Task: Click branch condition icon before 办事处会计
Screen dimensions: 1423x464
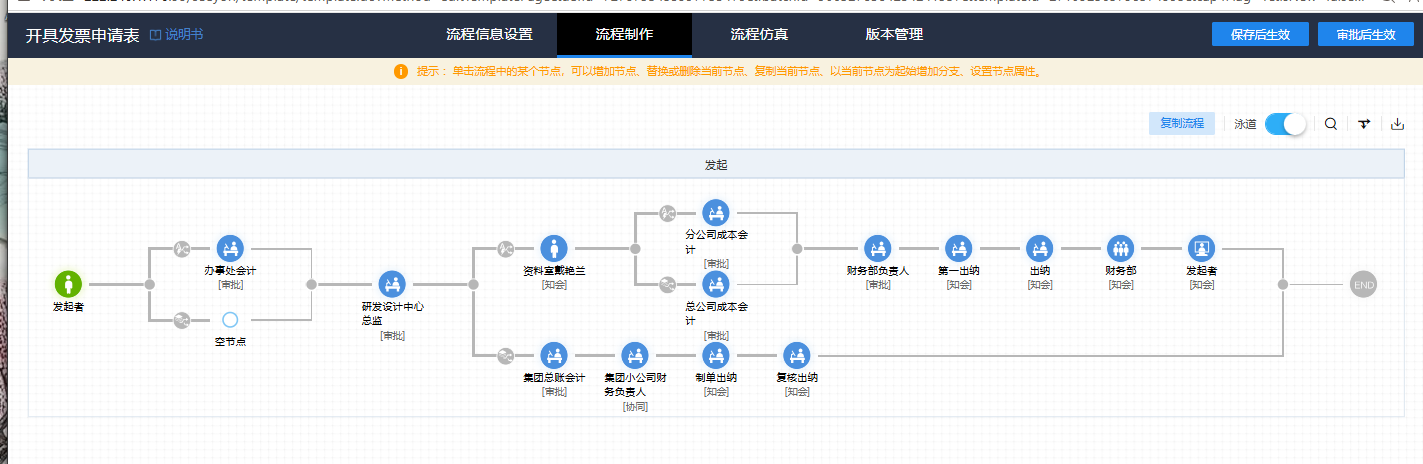Action: (x=182, y=248)
